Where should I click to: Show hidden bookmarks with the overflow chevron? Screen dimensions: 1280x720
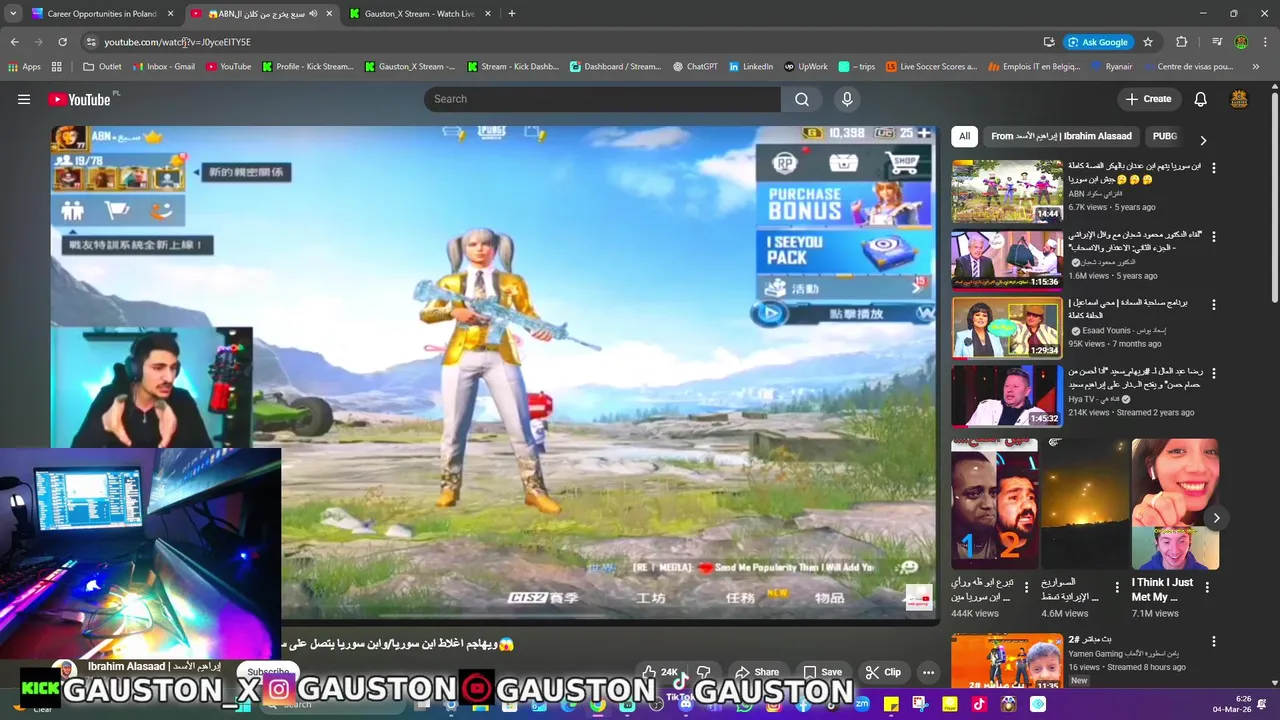point(1256,67)
